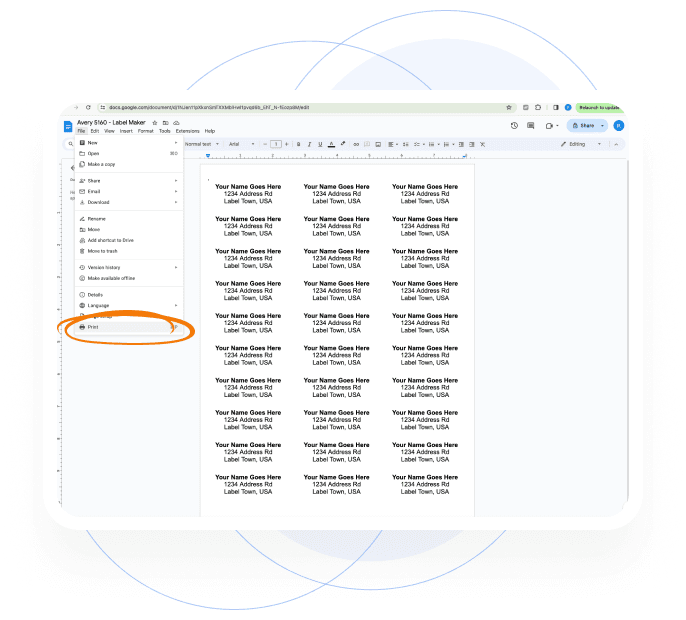
Task: Open the text color picker
Action: pos(331,144)
